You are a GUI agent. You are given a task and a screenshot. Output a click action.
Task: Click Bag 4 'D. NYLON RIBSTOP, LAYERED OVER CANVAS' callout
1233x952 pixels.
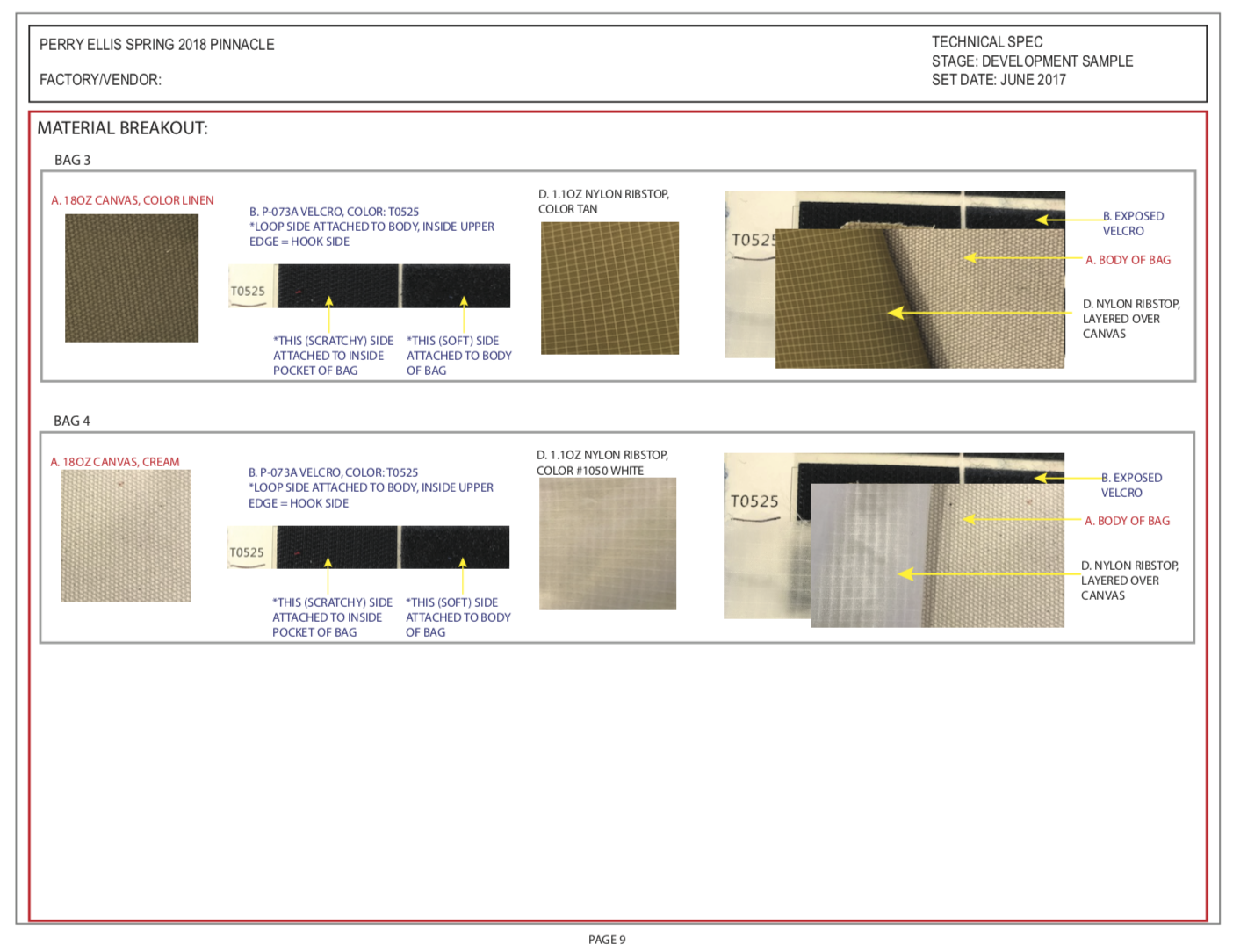coord(1129,581)
